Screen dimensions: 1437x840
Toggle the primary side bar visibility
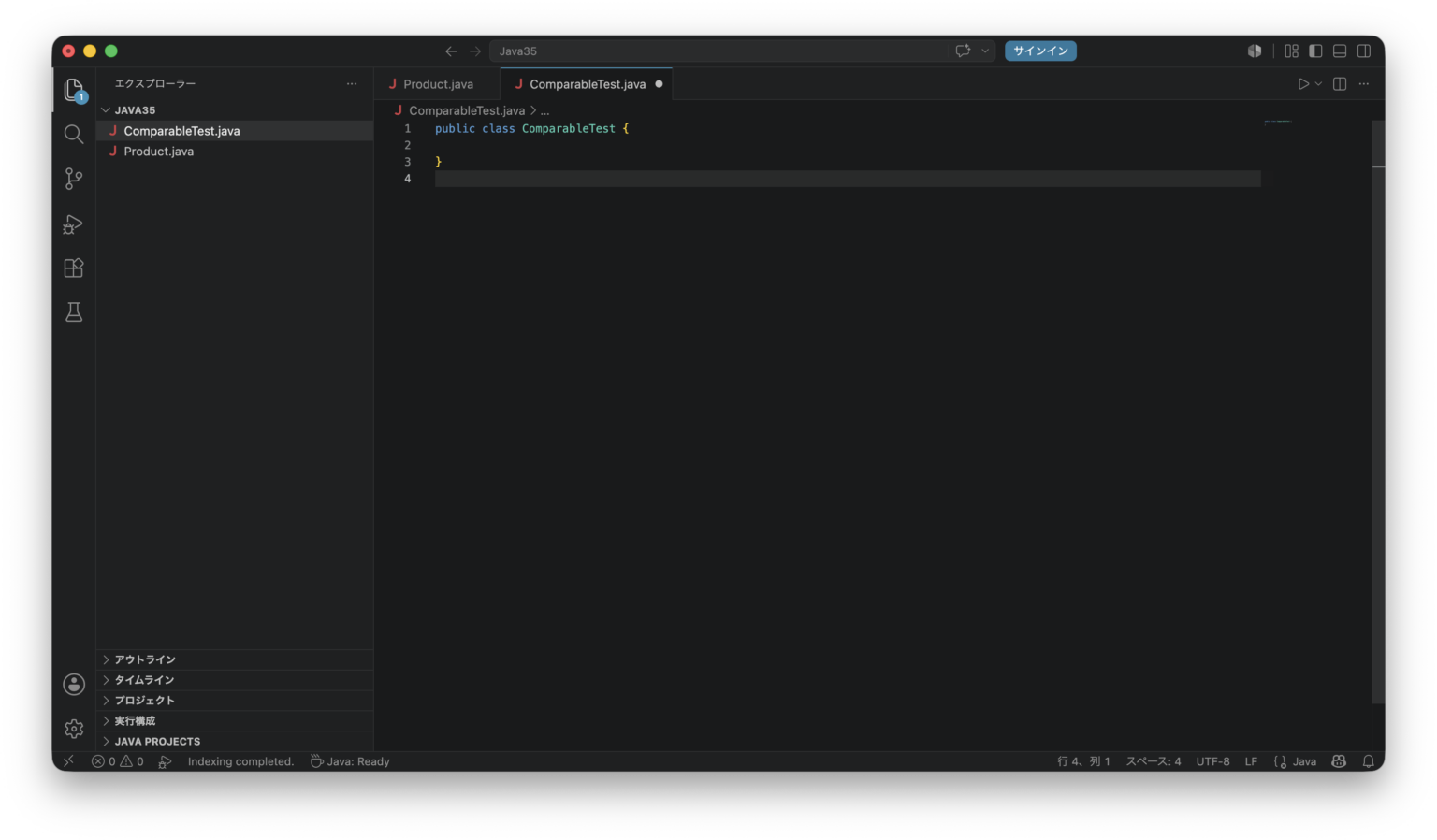1315,51
